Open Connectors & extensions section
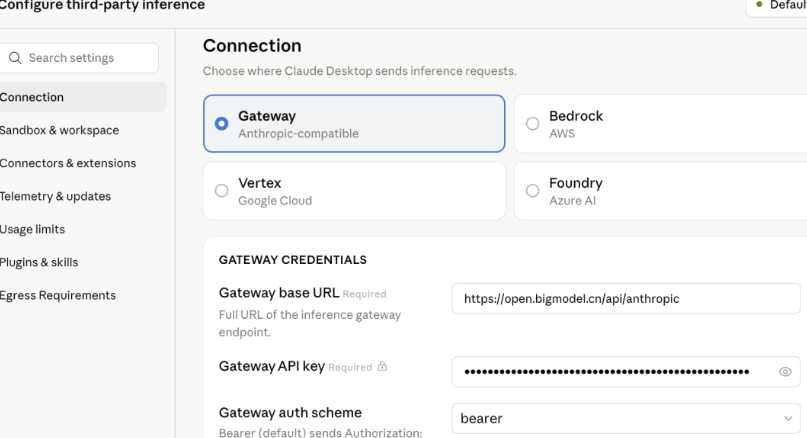Image resolution: width=807 pixels, height=438 pixels. tap(68, 163)
